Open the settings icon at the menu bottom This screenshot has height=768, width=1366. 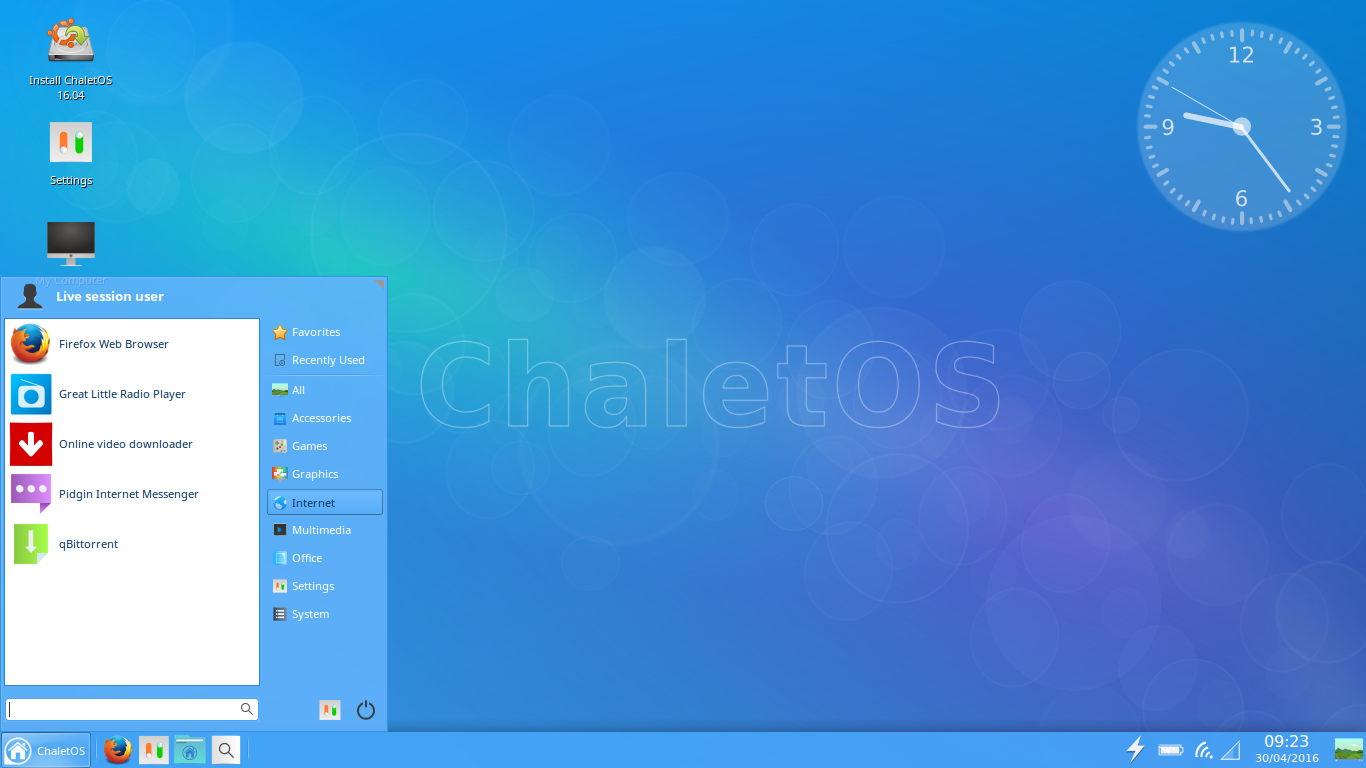click(x=330, y=710)
